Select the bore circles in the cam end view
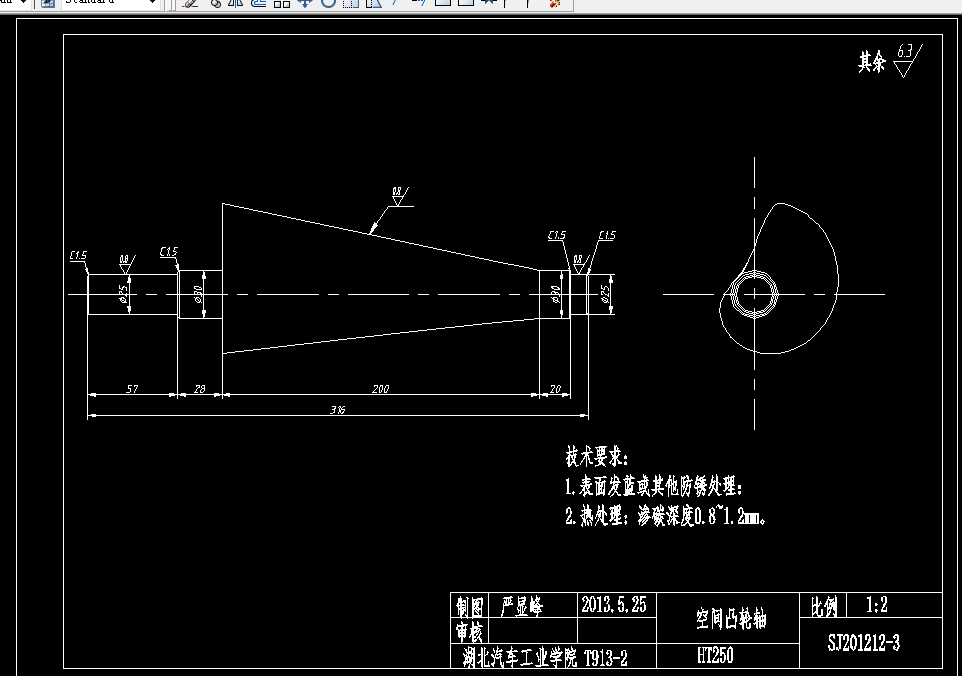This screenshot has width=962, height=676. [x=754, y=294]
